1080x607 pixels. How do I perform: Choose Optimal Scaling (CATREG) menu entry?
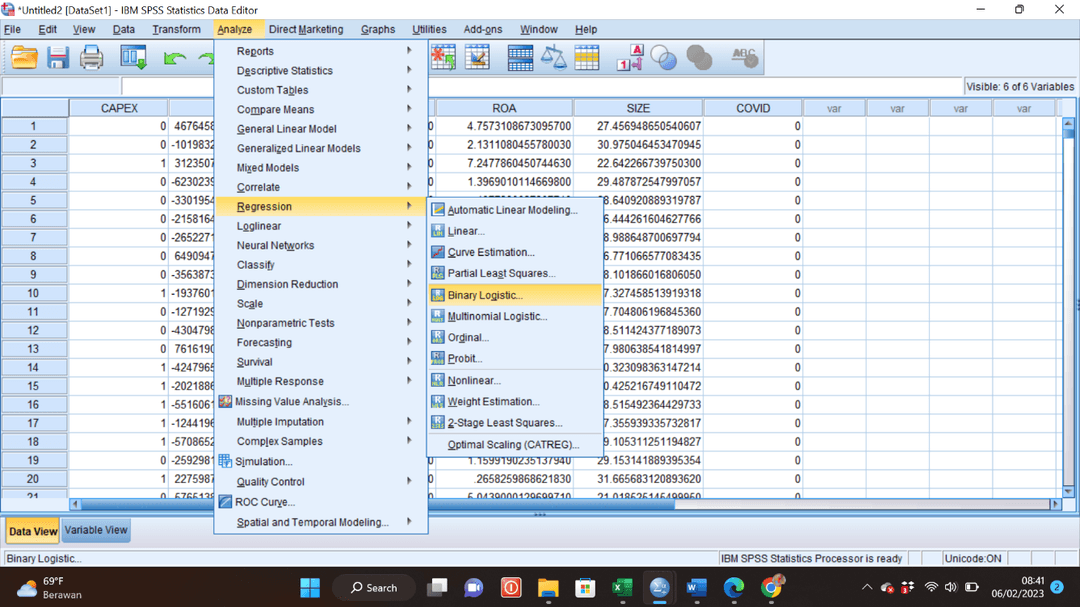[513, 444]
